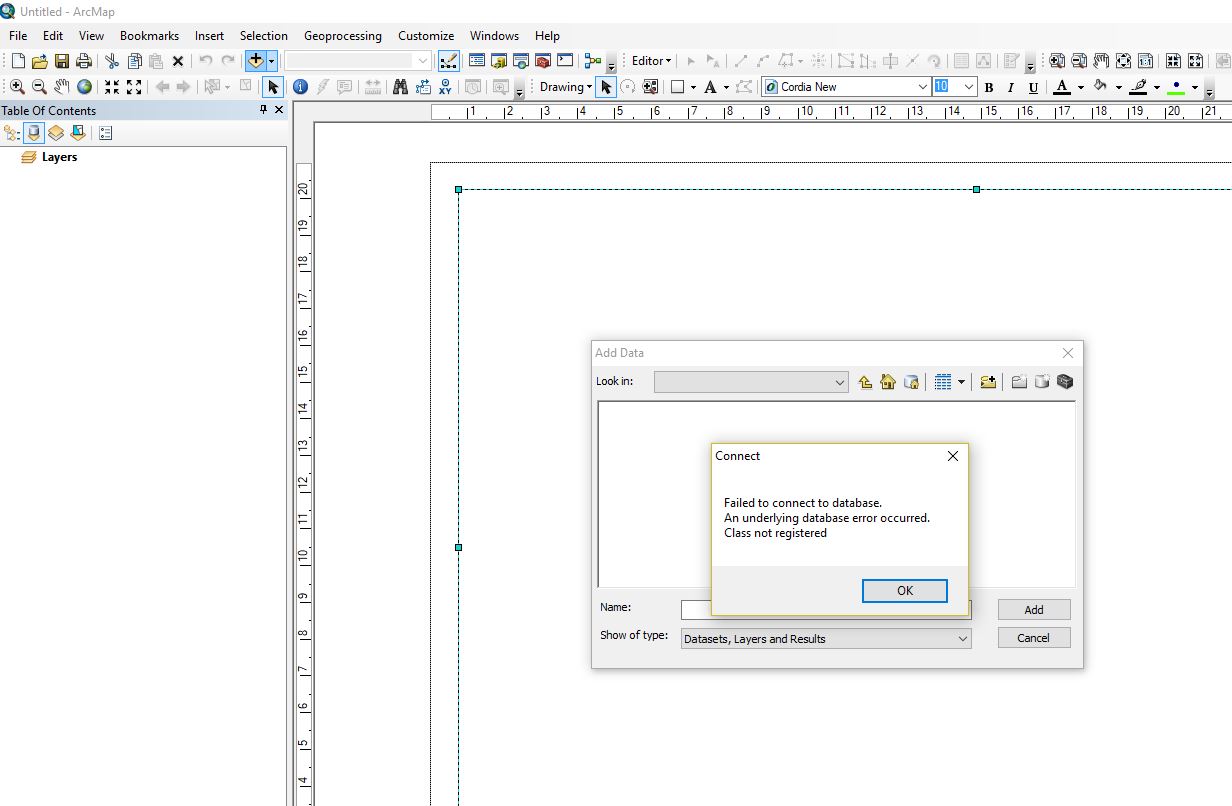Click the Save document icon
The image size is (1232, 806).
tap(62, 61)
